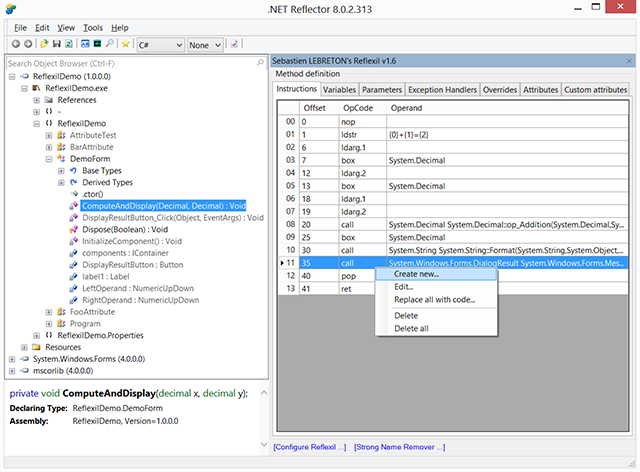This screenshot has height=472, width=640.
Task: Click the Open Assembly folder icon
Action: pyautogui.click(x=44, y=44)
